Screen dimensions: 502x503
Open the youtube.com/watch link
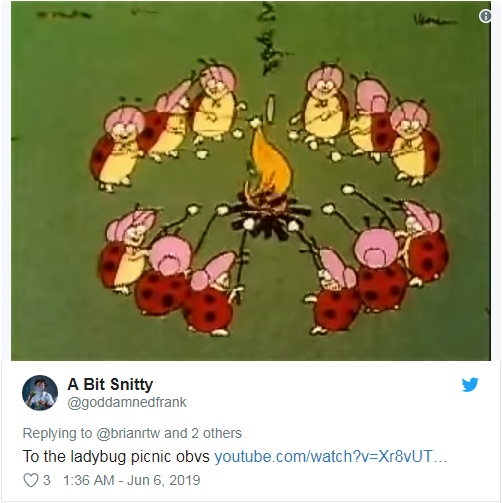point(330,456)
